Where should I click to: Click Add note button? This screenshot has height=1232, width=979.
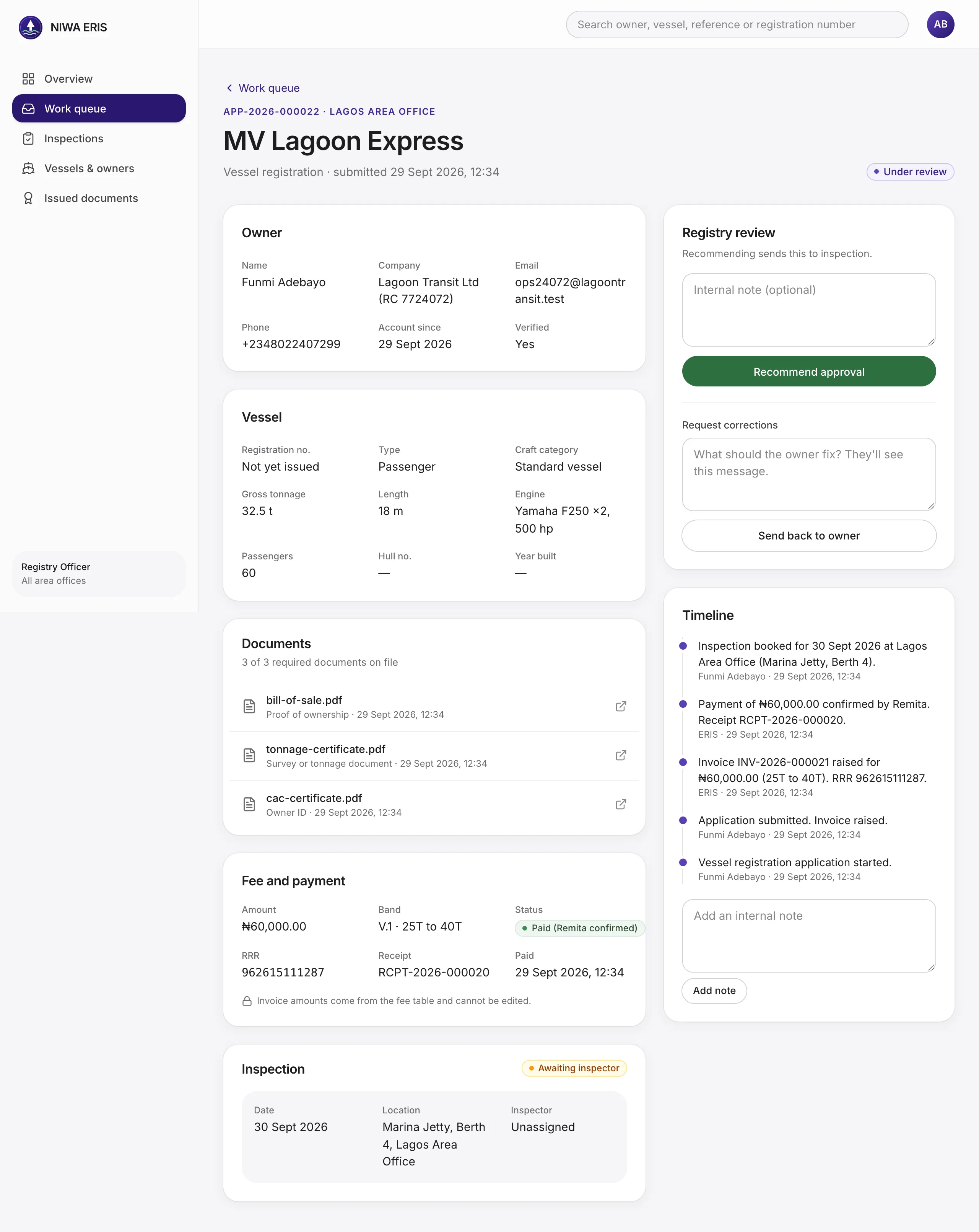click(x=714, y=990)
